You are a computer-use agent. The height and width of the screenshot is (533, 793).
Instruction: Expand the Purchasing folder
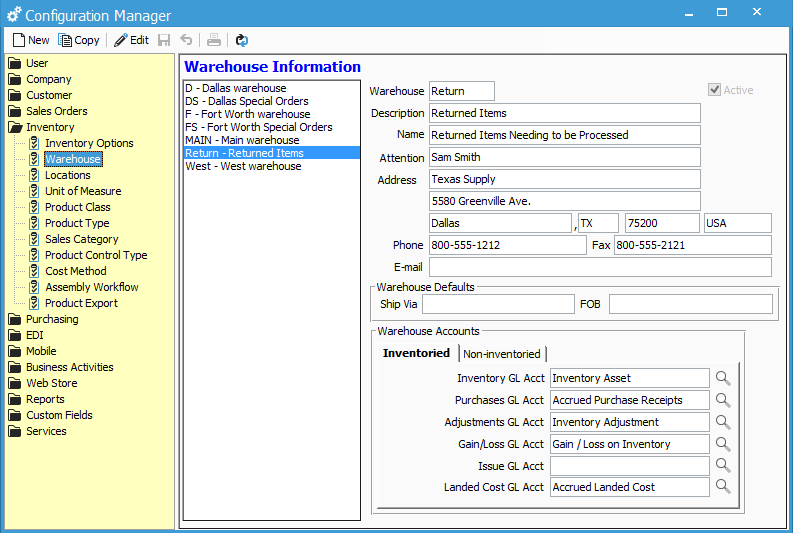coord(15,319)
